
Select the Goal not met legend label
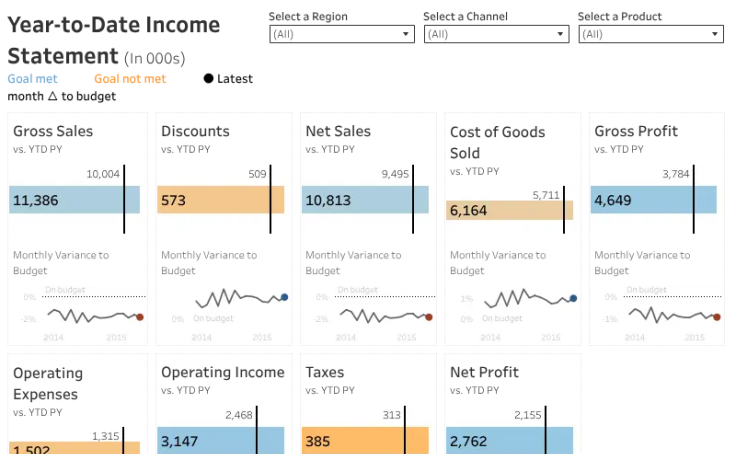coord(130,78)
